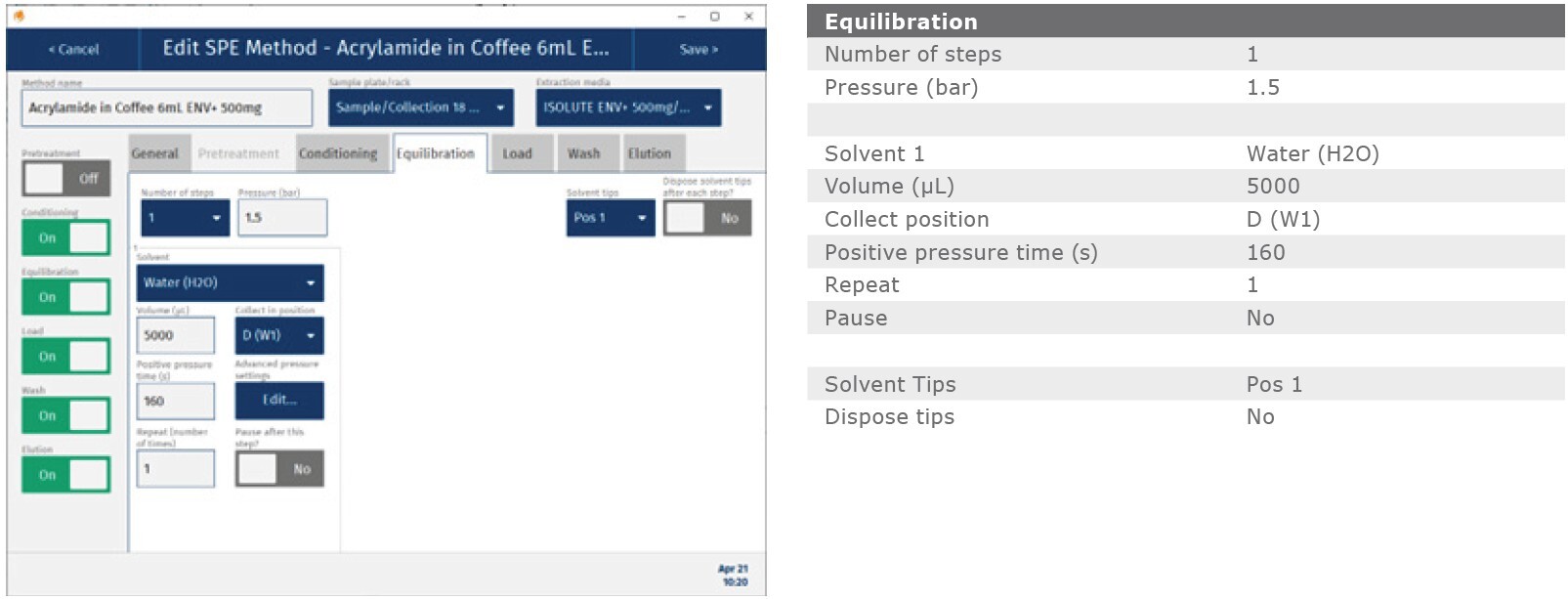Minimize the application window
Screen dimensions: 1568x599
[681, 17]
